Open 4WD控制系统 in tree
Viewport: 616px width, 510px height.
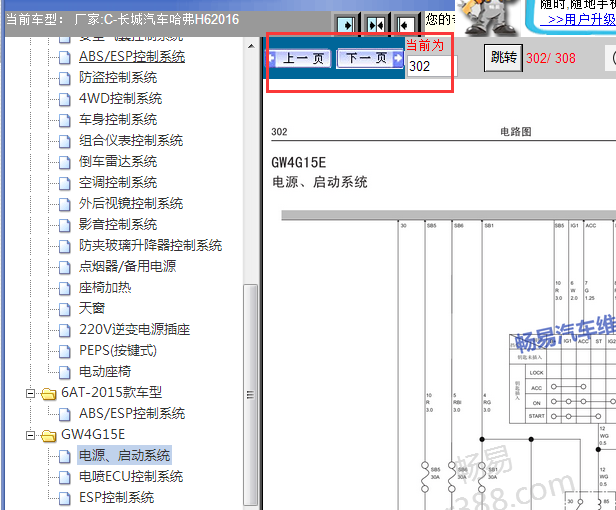121,98
